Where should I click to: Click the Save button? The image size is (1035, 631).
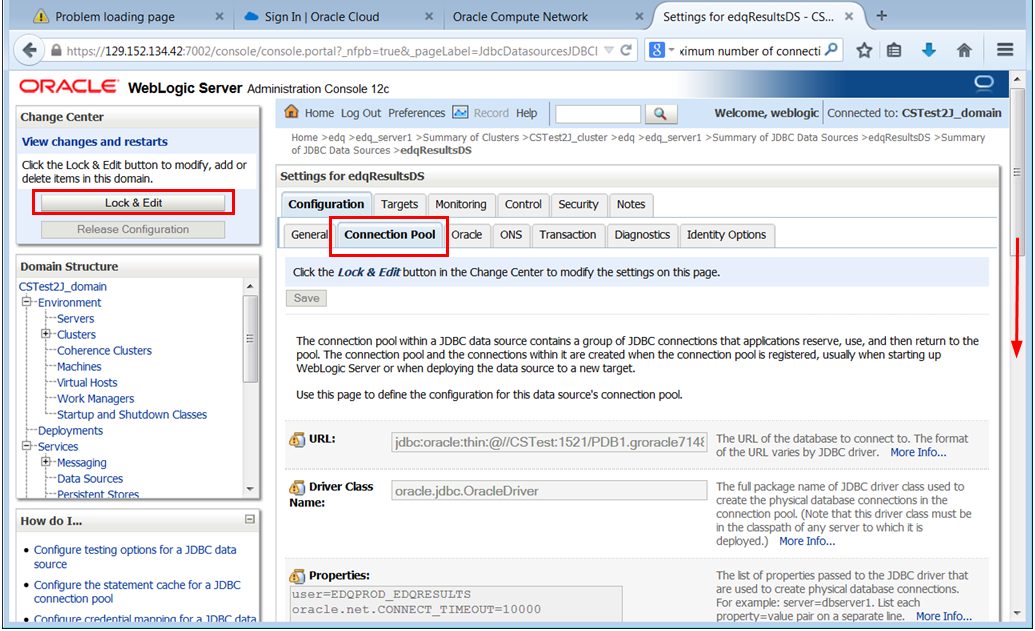point(306,298)
